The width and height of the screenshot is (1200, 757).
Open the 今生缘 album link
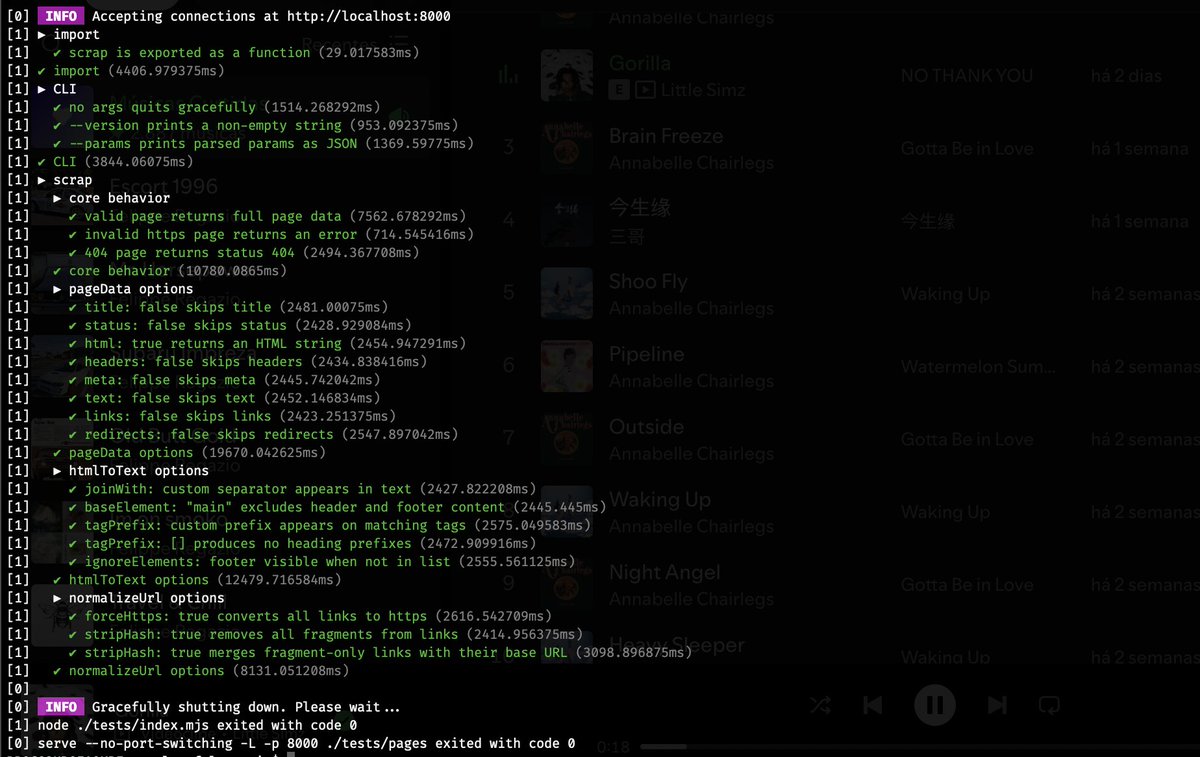click(928, 221)
